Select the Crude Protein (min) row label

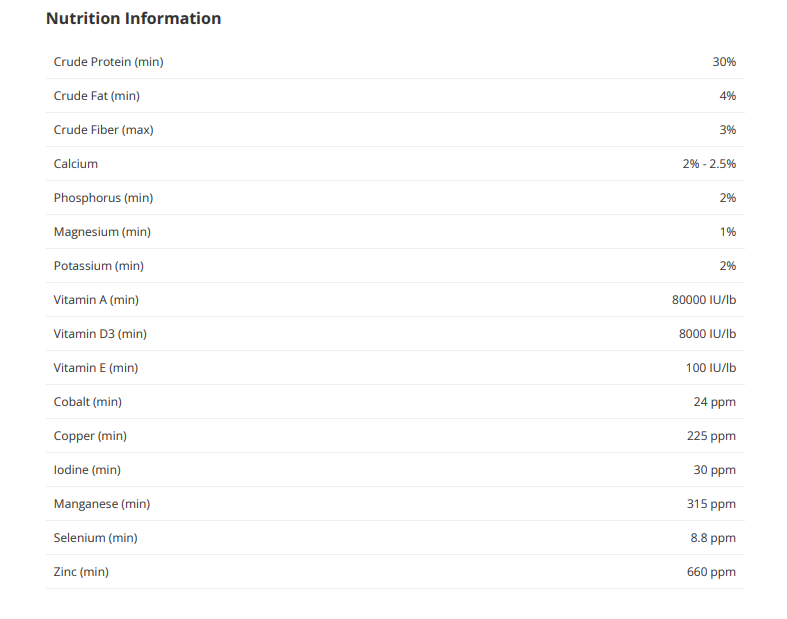[x=108, y=62]
